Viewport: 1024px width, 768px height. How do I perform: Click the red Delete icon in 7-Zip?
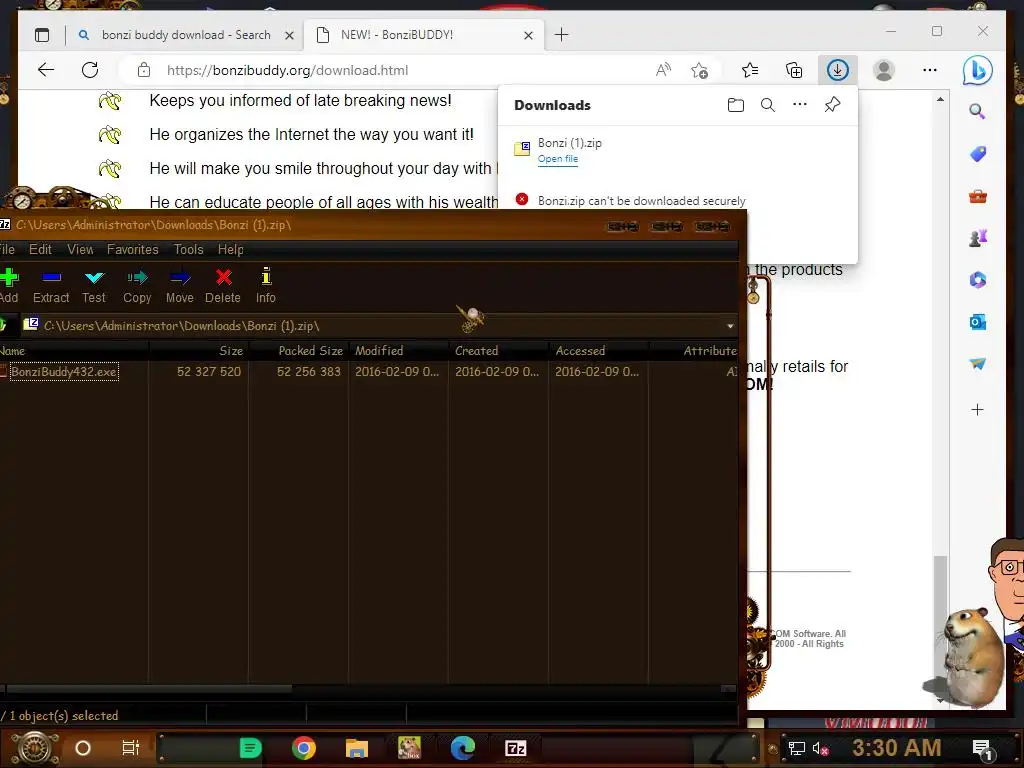223,278
